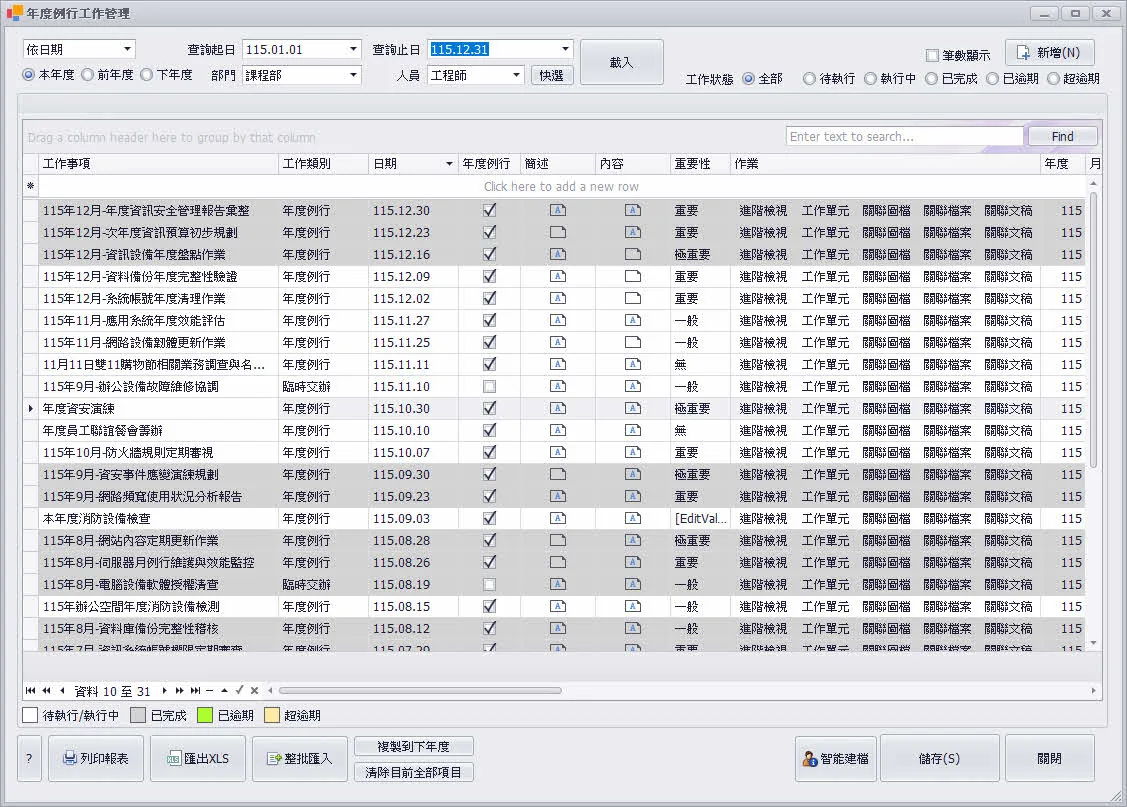Click the 'Click here to add a new row' row

coord(561,187)
